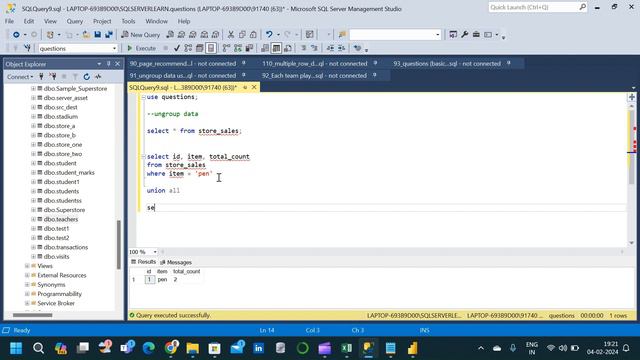This screenshot has width=640, height=360.
Task: Click the Object Explorer horizontal scrollbar
Action: click(x=33, y=315)
